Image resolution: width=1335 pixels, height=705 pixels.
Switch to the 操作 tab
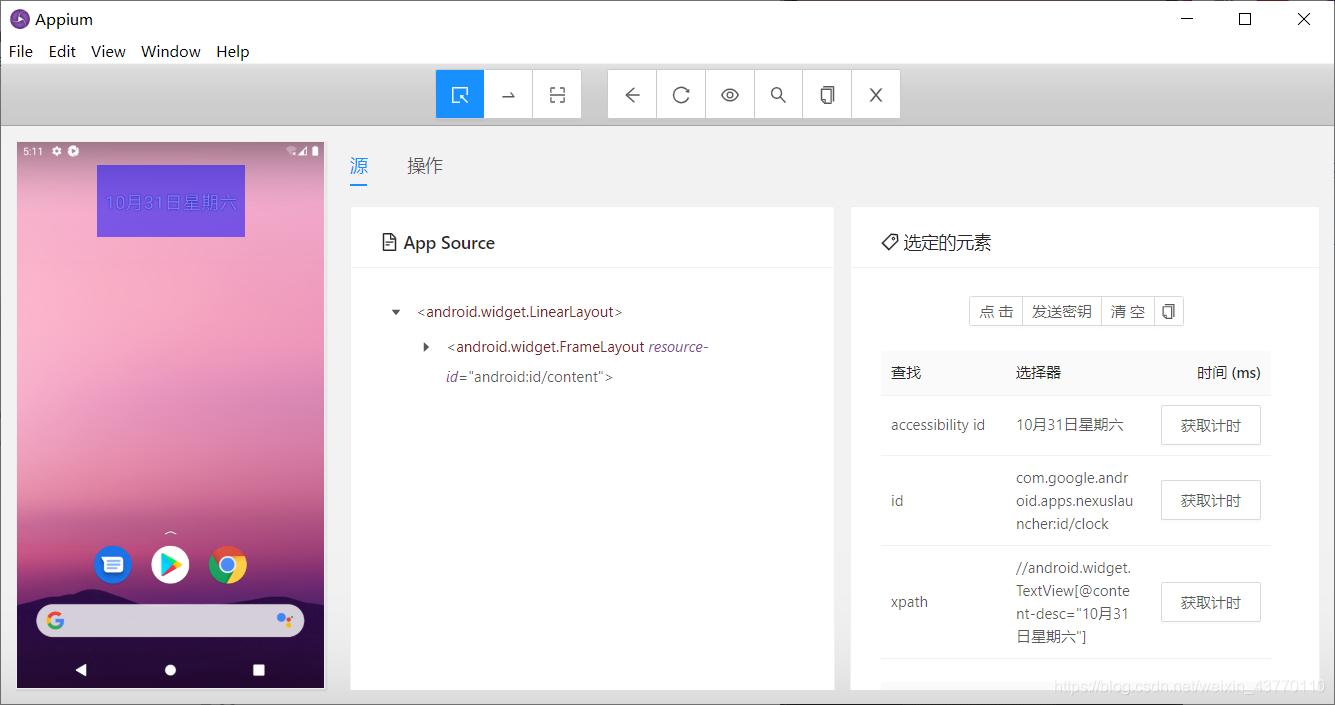[425, 166]
